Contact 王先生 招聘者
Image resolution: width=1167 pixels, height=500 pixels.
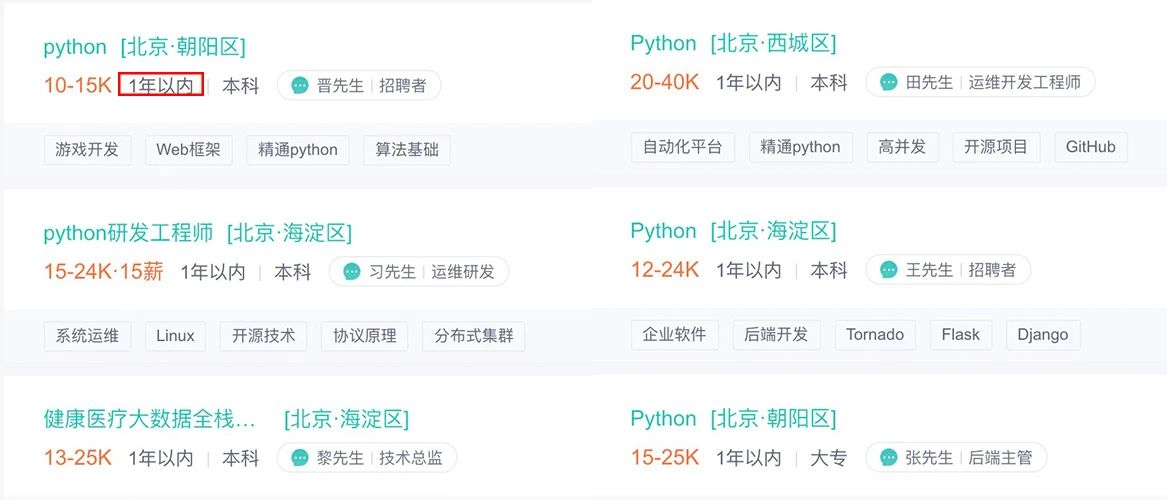(948, 270)
